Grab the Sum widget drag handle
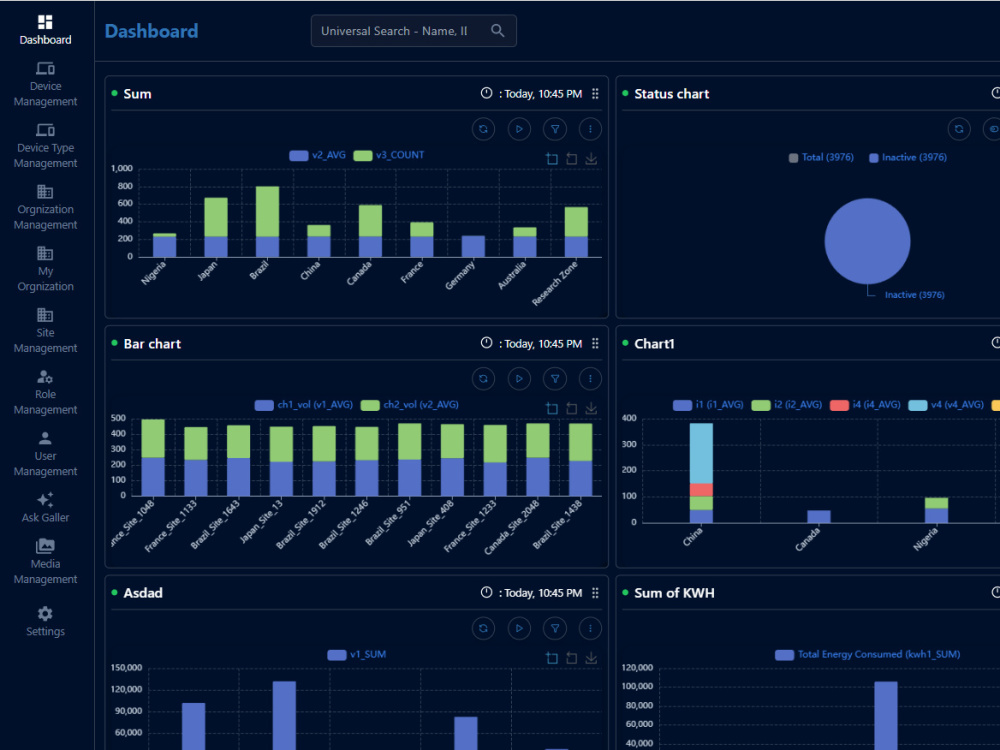The width and height of the screenshot is (1000, 750). 595,94
